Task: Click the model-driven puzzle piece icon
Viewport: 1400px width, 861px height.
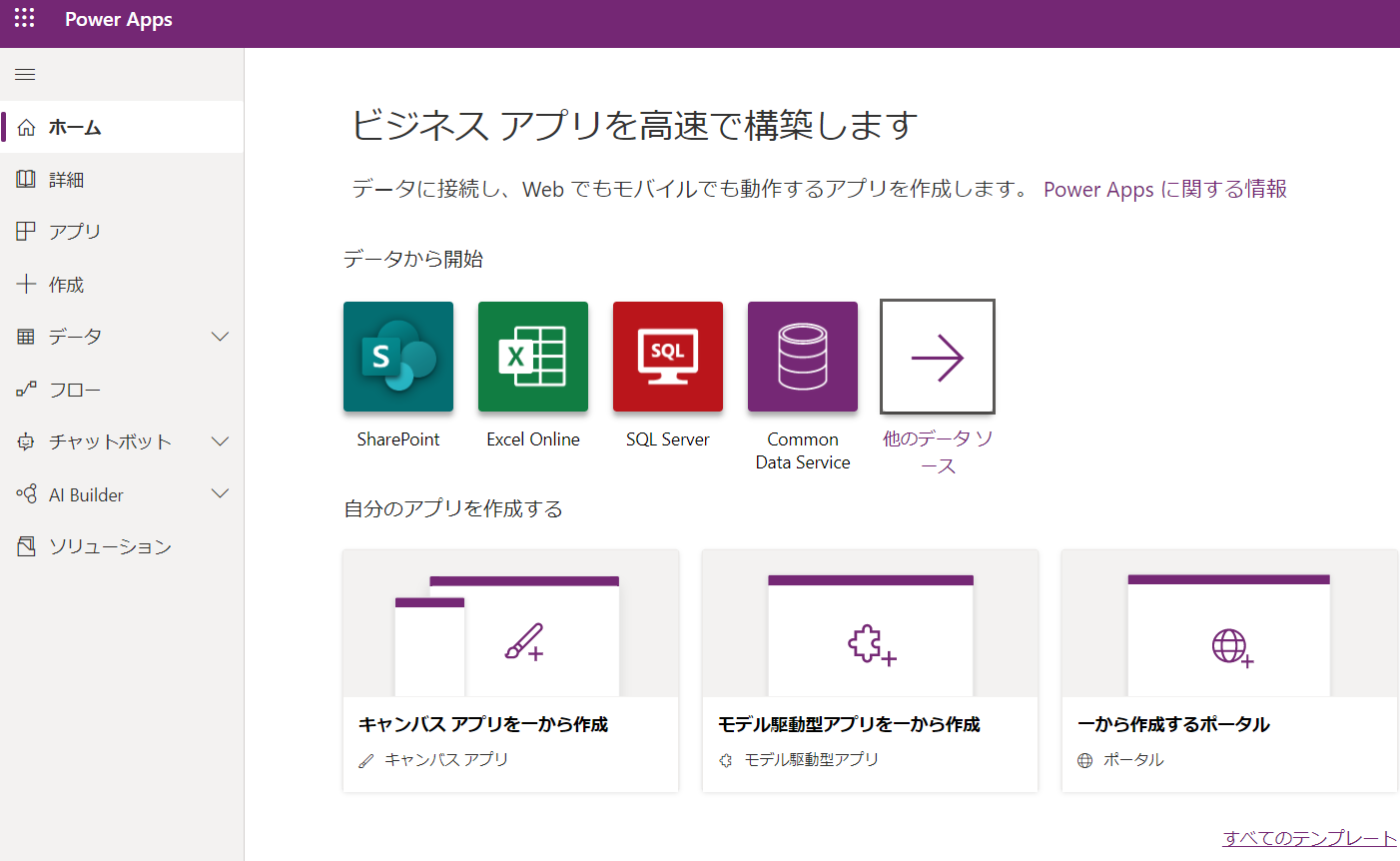Action: point(872,645)
